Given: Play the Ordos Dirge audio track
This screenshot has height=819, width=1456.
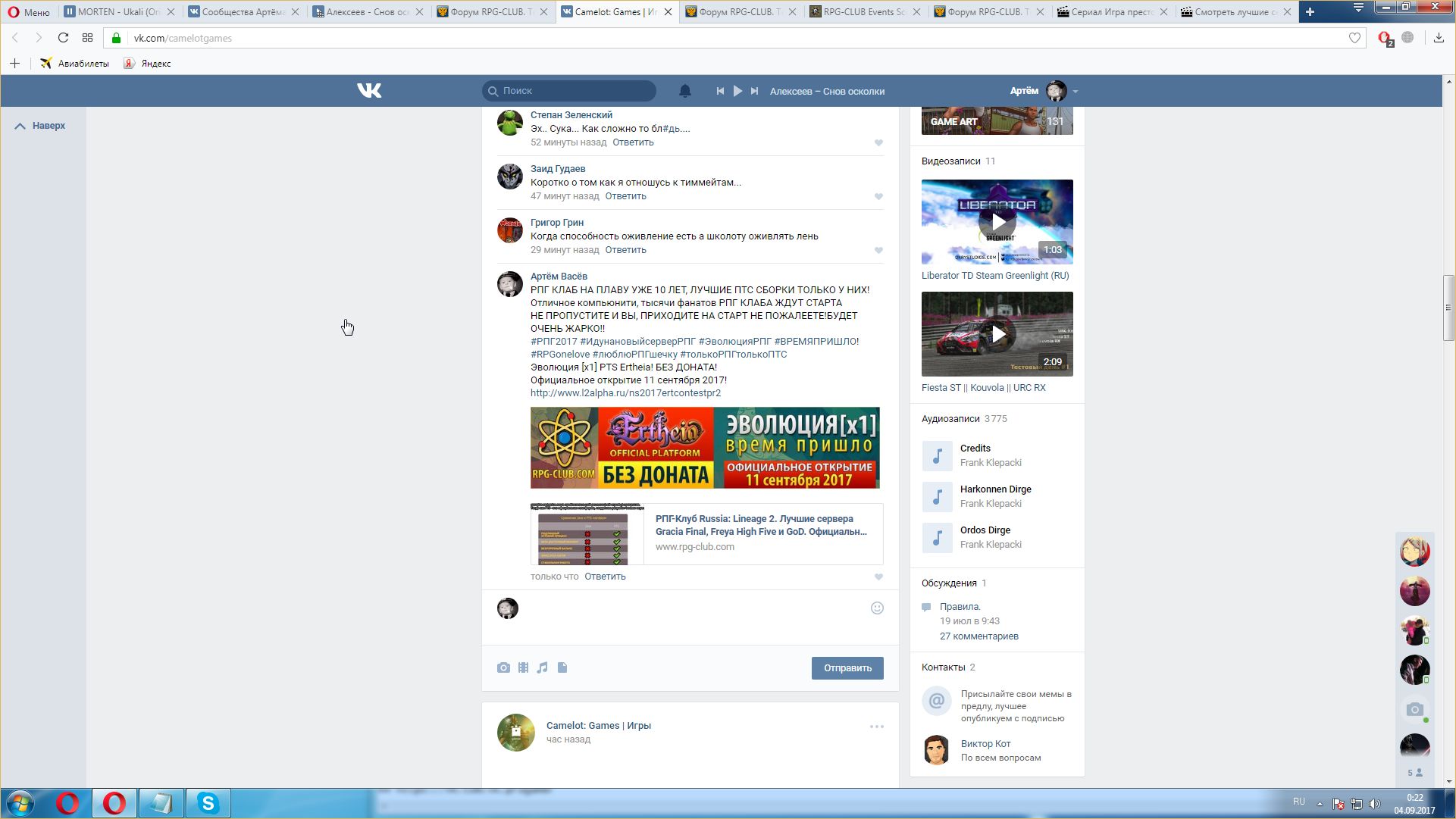Looking at the screenshot, I should tap(938, 538).
